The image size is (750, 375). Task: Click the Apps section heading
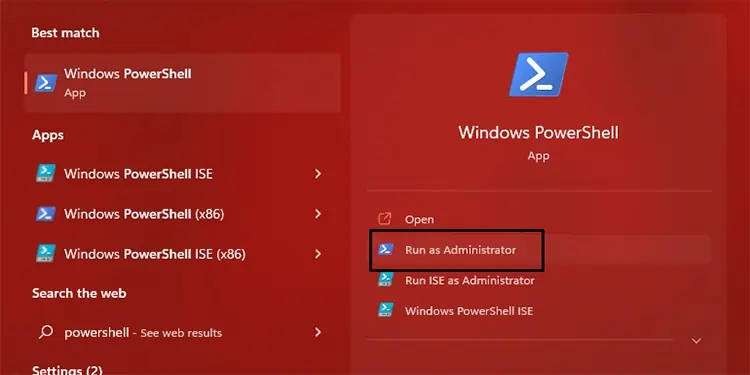48,135
